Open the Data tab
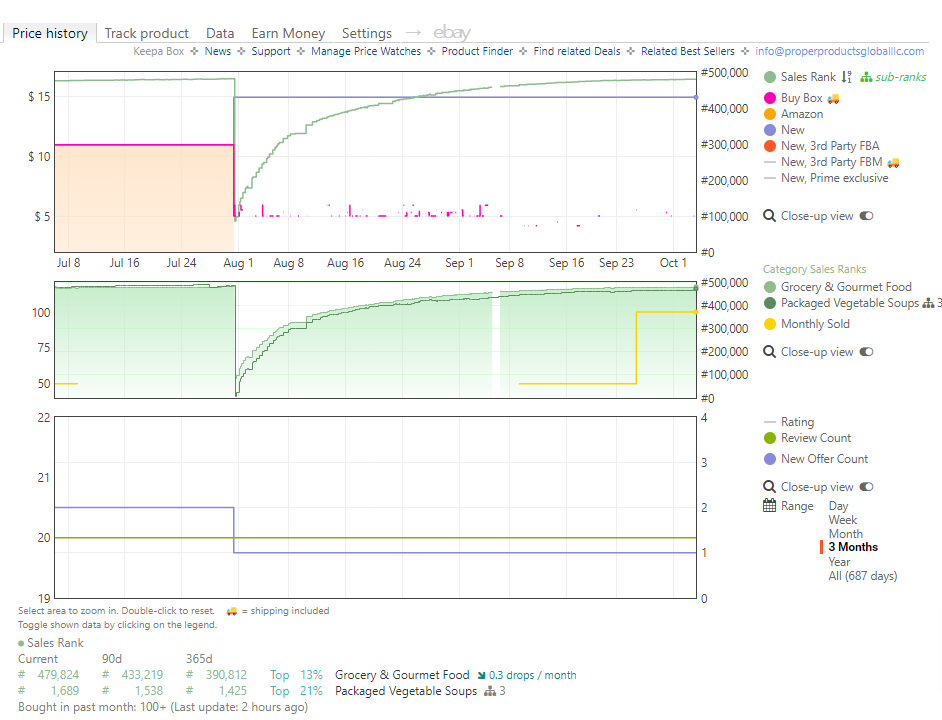Viewport: 942px width, 720px height. click(220, 33)
